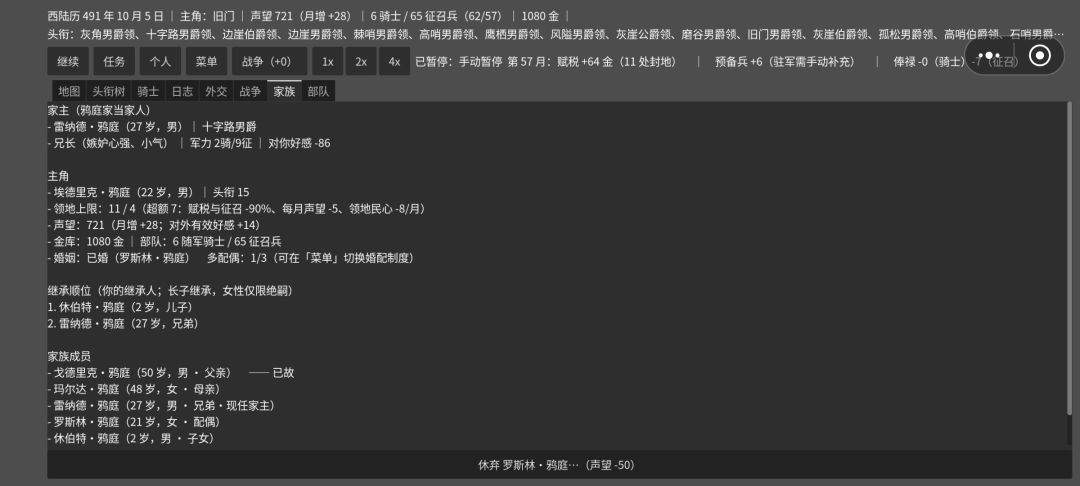Click the 预备兵 +6 status text
The height and width of the screenshot is (486, 1080).
(785, 61)
